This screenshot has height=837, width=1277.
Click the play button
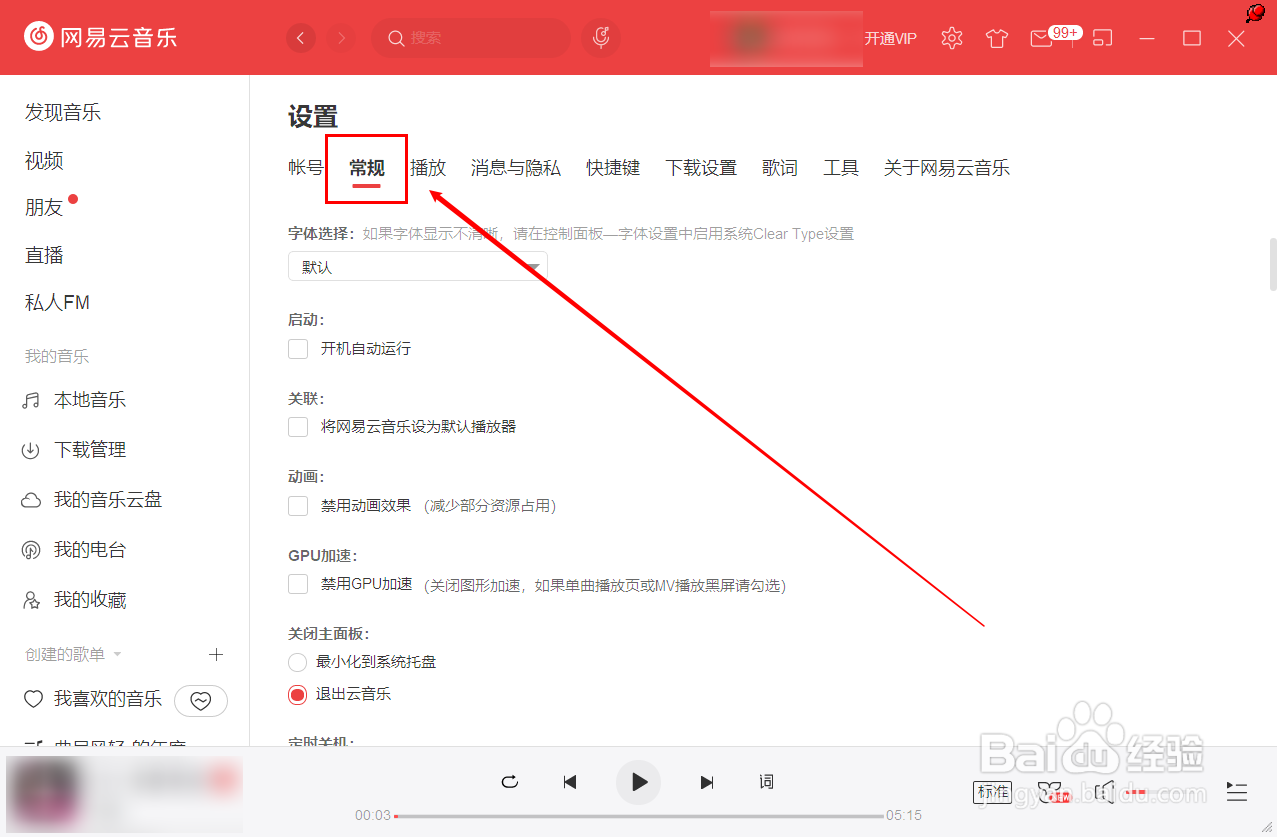tap(639, 782)
